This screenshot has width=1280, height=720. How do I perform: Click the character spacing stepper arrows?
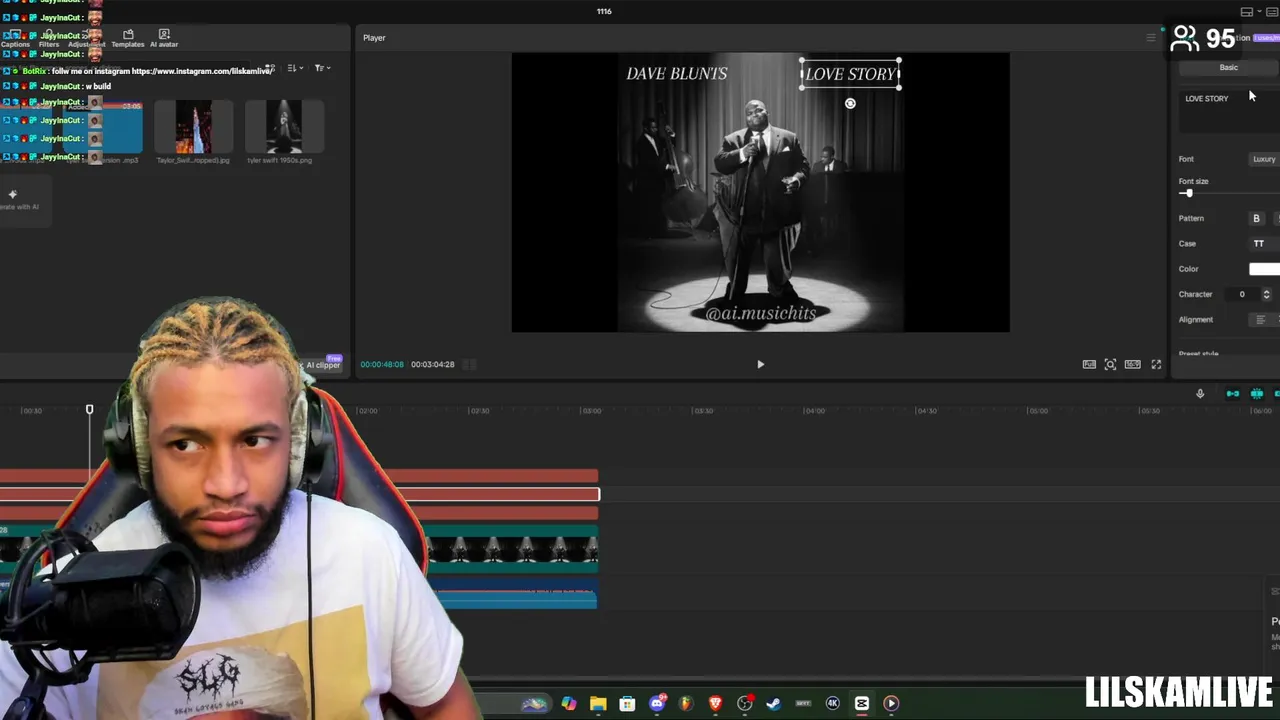(1266, 294)
